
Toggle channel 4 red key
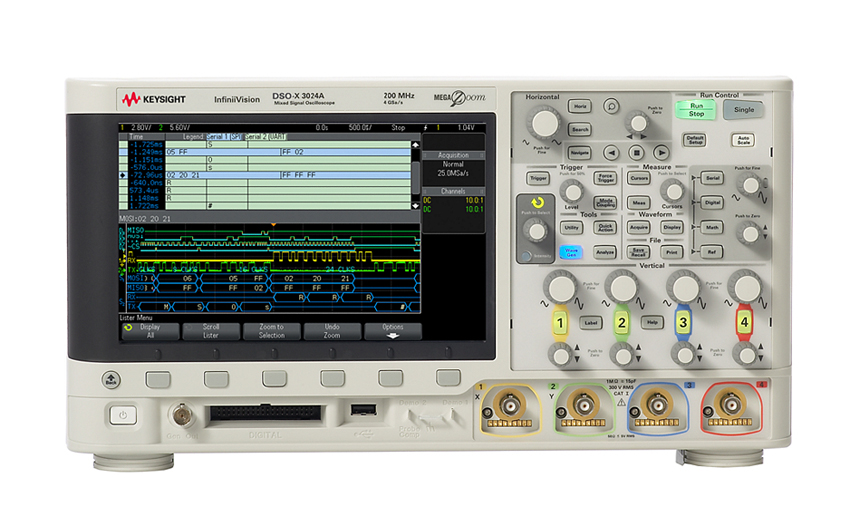(744, 323)
